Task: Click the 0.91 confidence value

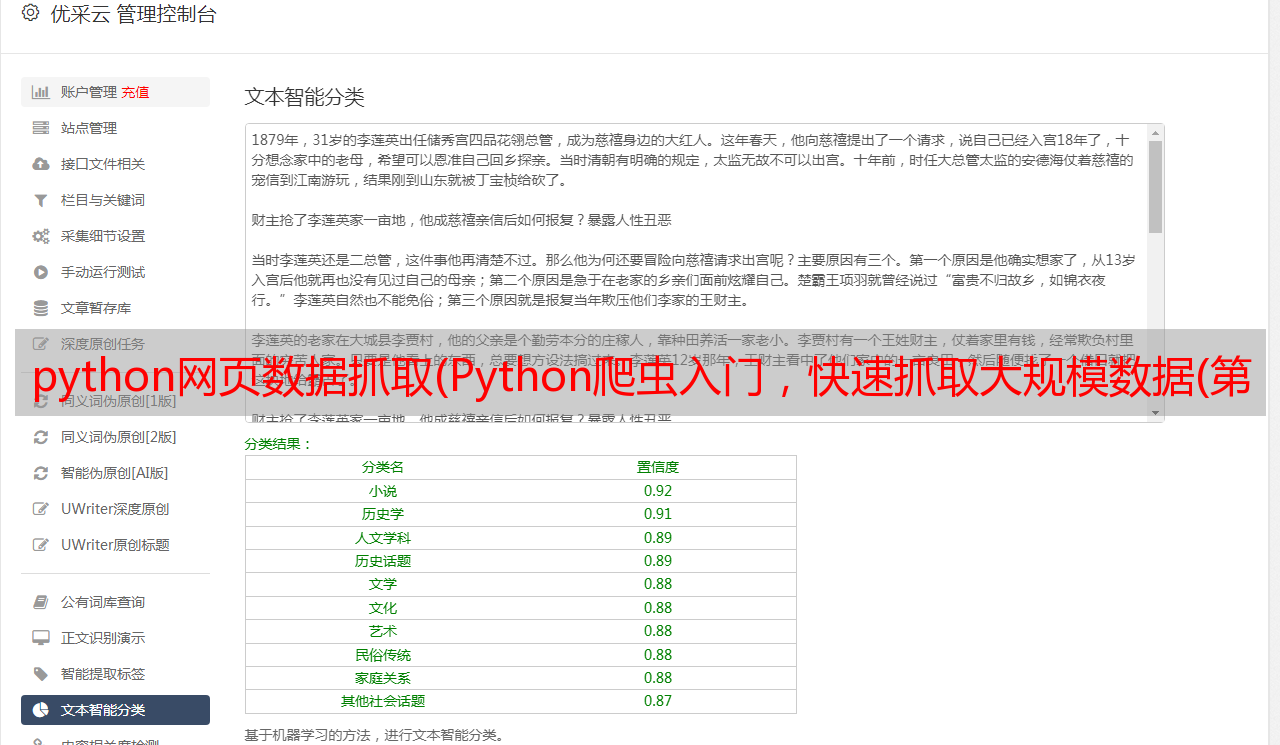Action: tap(658, 514)
